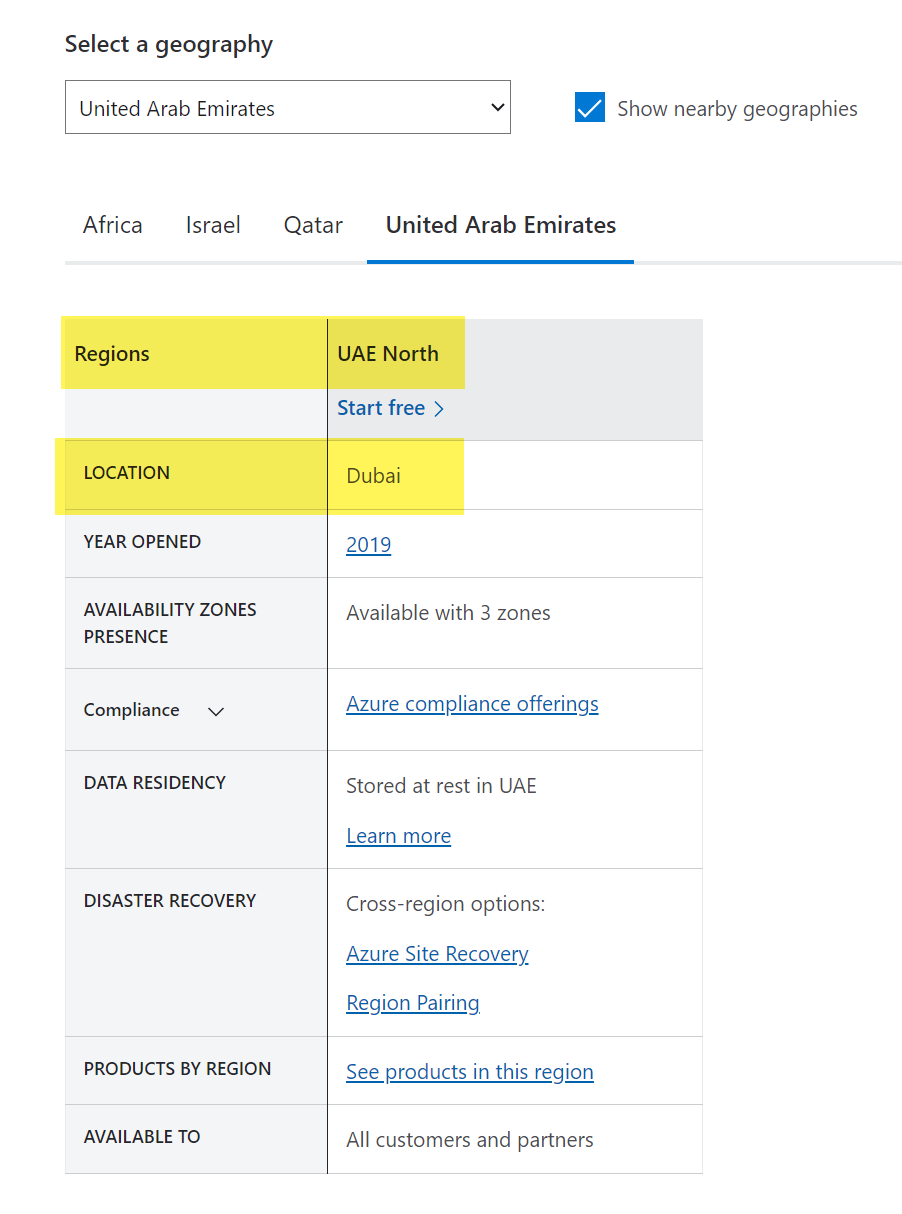Click See products in this region
The width and height of the screenshot is (902, 1214).
470,1072
